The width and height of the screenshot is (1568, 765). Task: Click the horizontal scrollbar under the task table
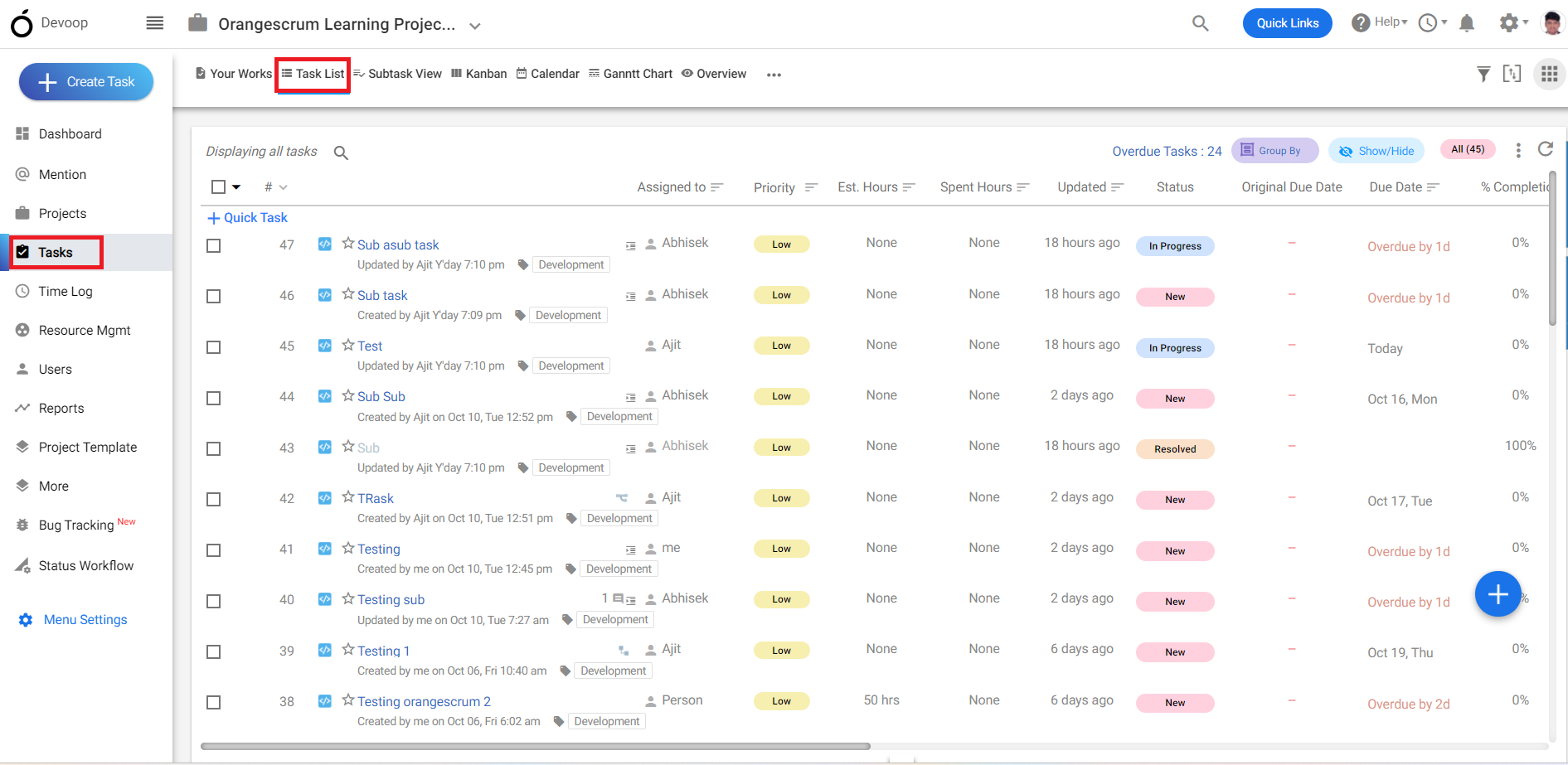pyautogui.click(x=536, y=746)
